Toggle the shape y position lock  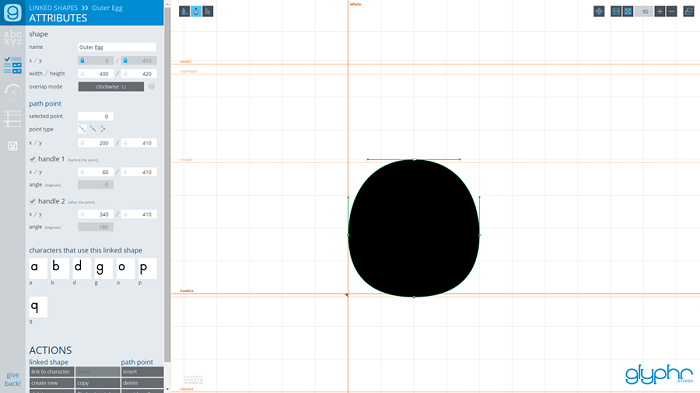(125, 60)
